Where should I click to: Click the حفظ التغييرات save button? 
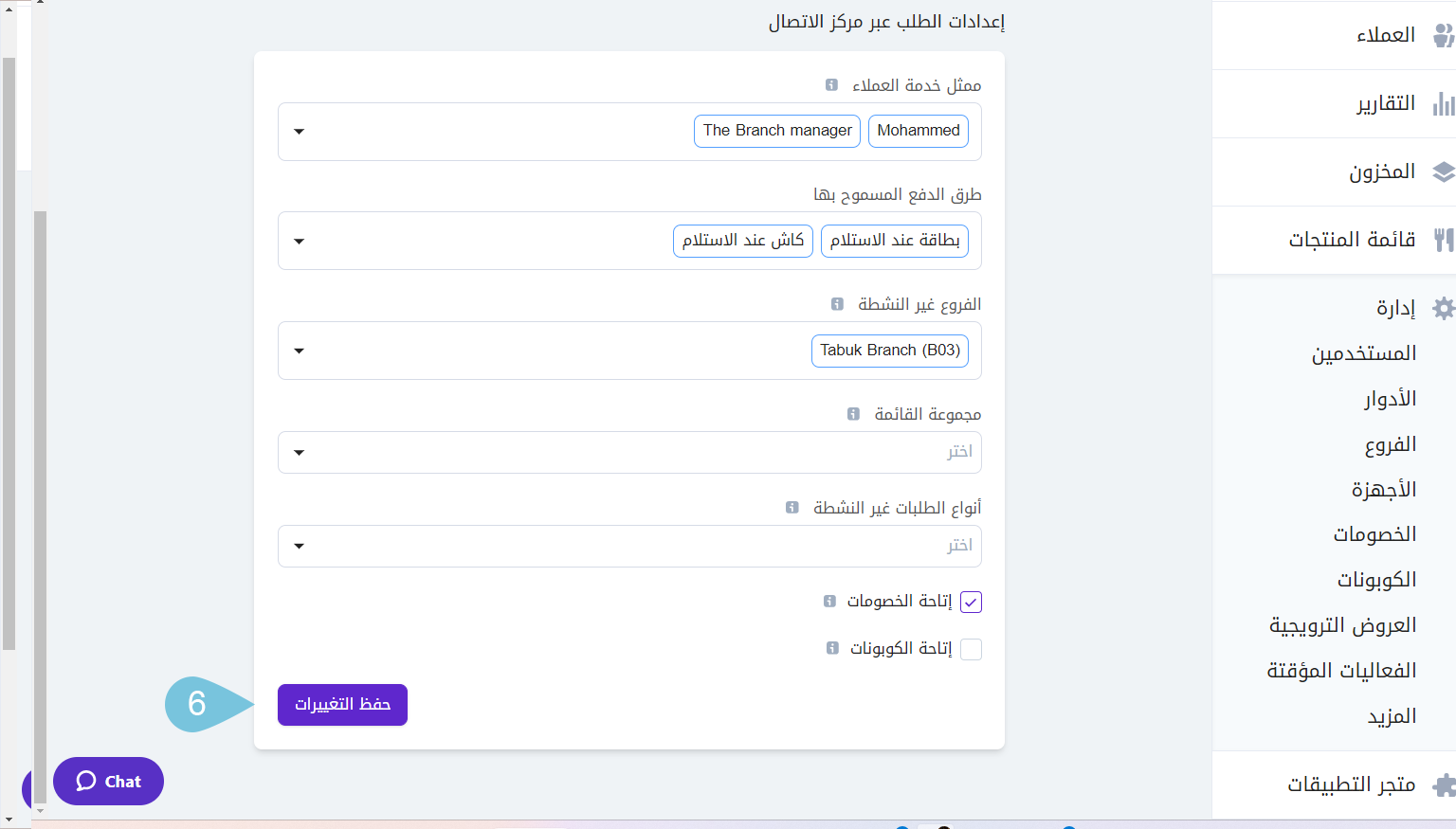342,705
